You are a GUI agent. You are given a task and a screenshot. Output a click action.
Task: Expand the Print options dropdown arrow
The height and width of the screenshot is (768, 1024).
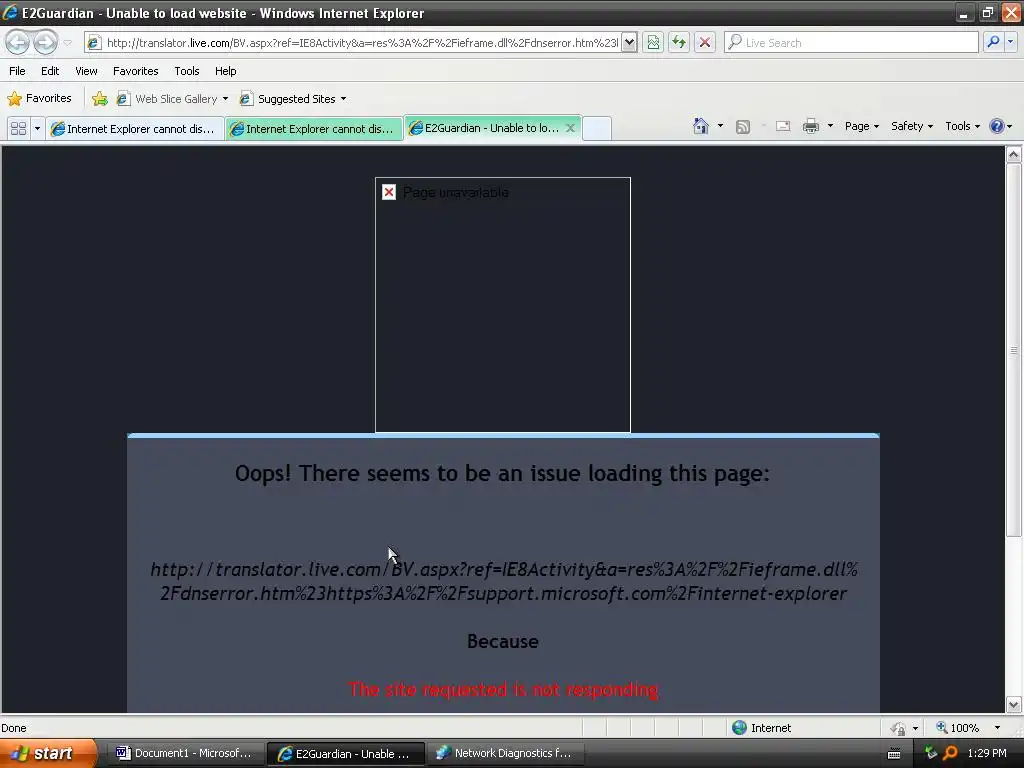pos(830,126)
